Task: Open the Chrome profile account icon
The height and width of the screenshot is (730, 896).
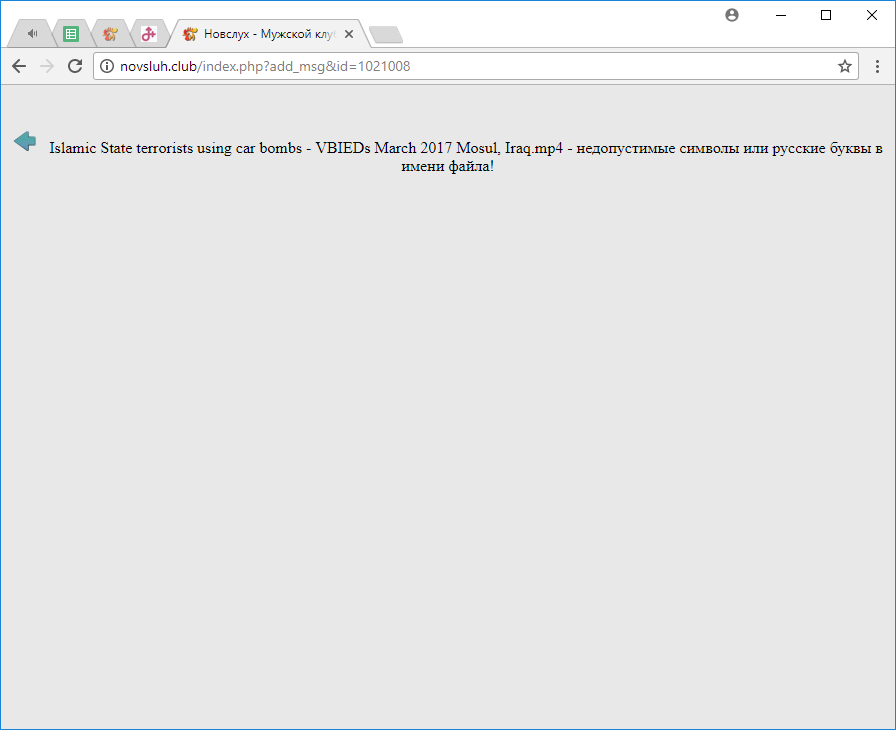Action: [732, 15]
